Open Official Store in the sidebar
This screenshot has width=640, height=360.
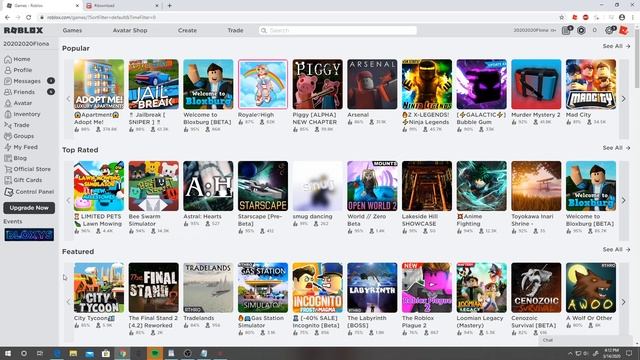click(x=27, y=169)
